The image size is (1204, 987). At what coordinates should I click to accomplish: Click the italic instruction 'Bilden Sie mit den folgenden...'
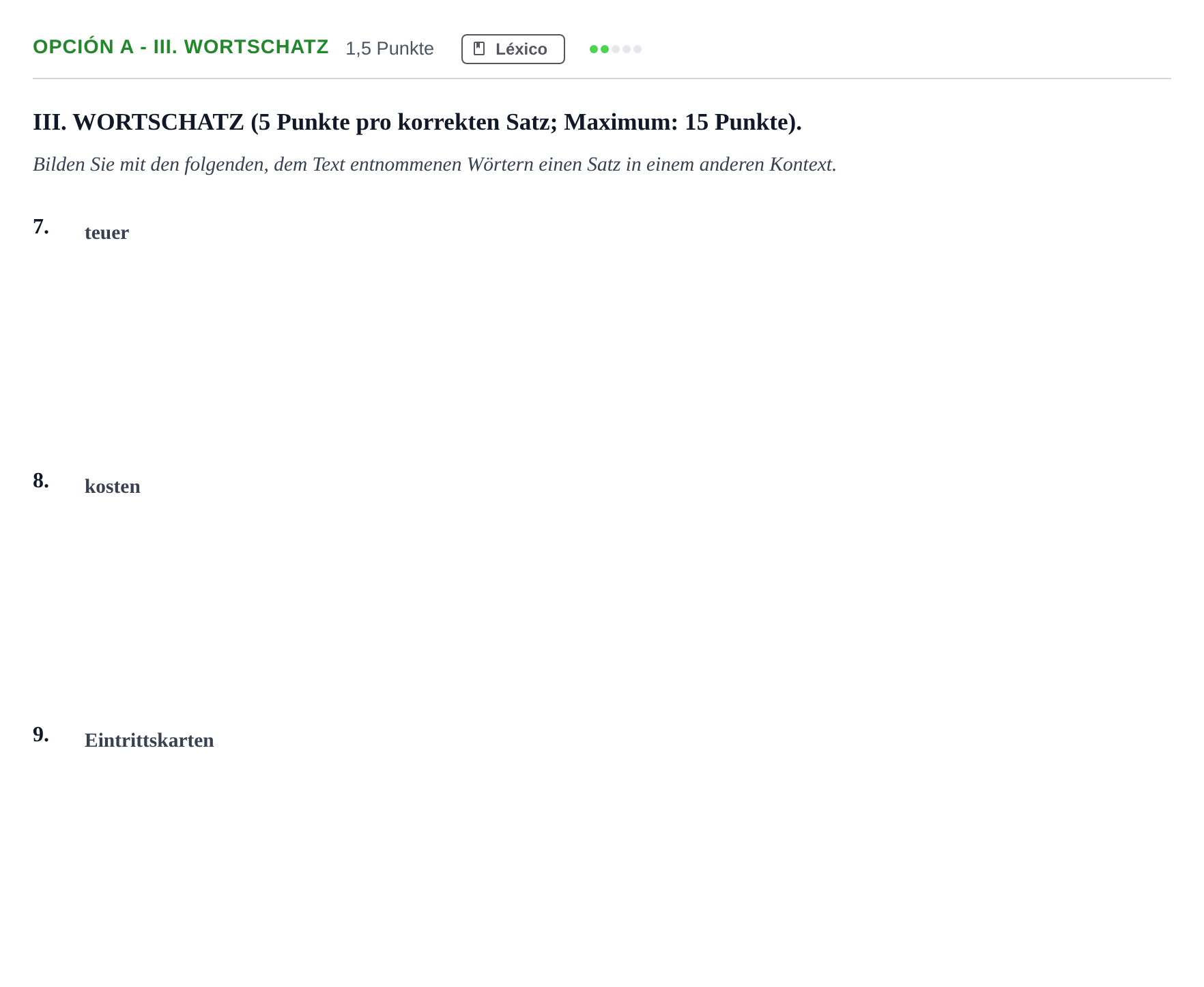[x=435, y=164]
